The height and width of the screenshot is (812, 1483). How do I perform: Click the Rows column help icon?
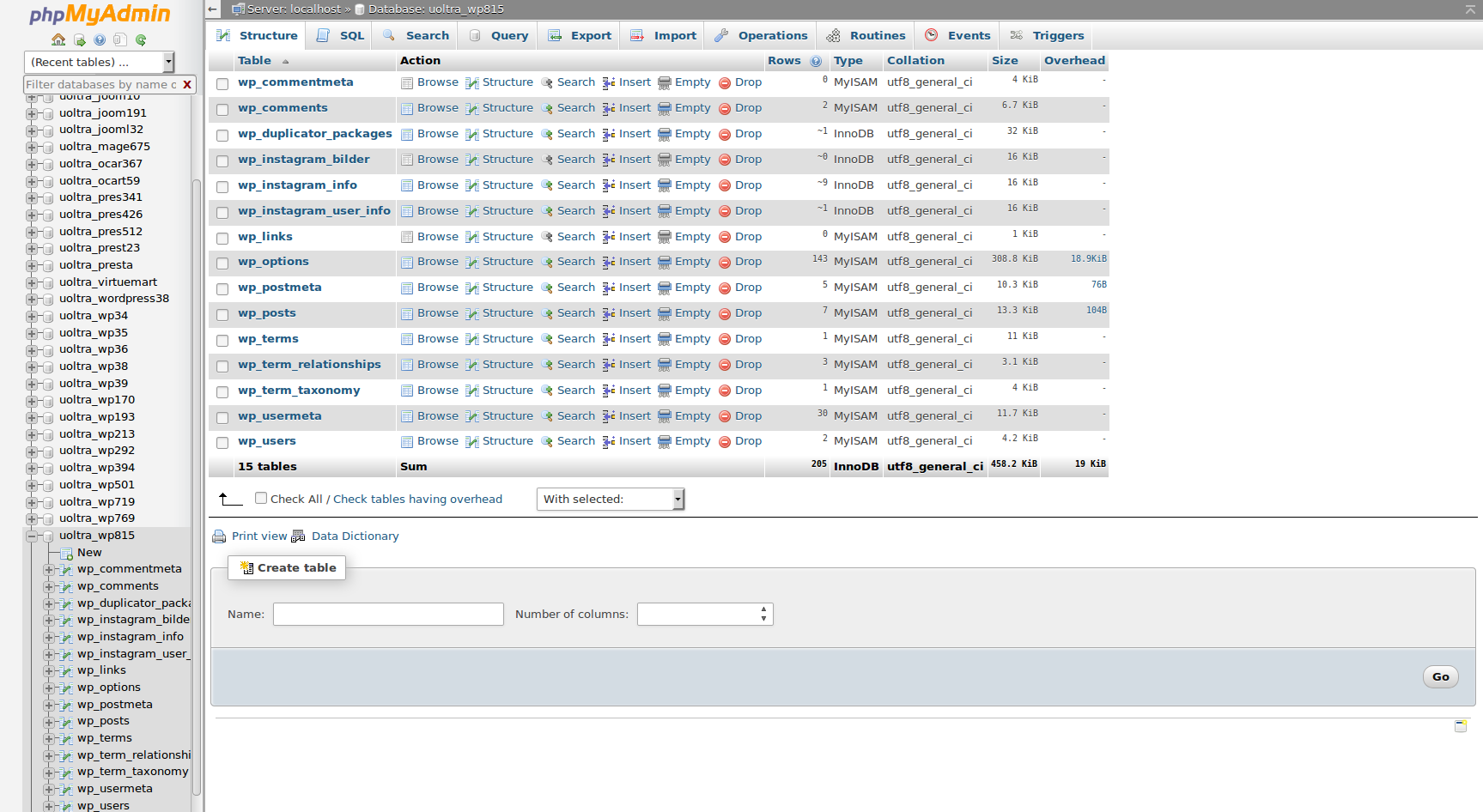click(x=816, y=61)
